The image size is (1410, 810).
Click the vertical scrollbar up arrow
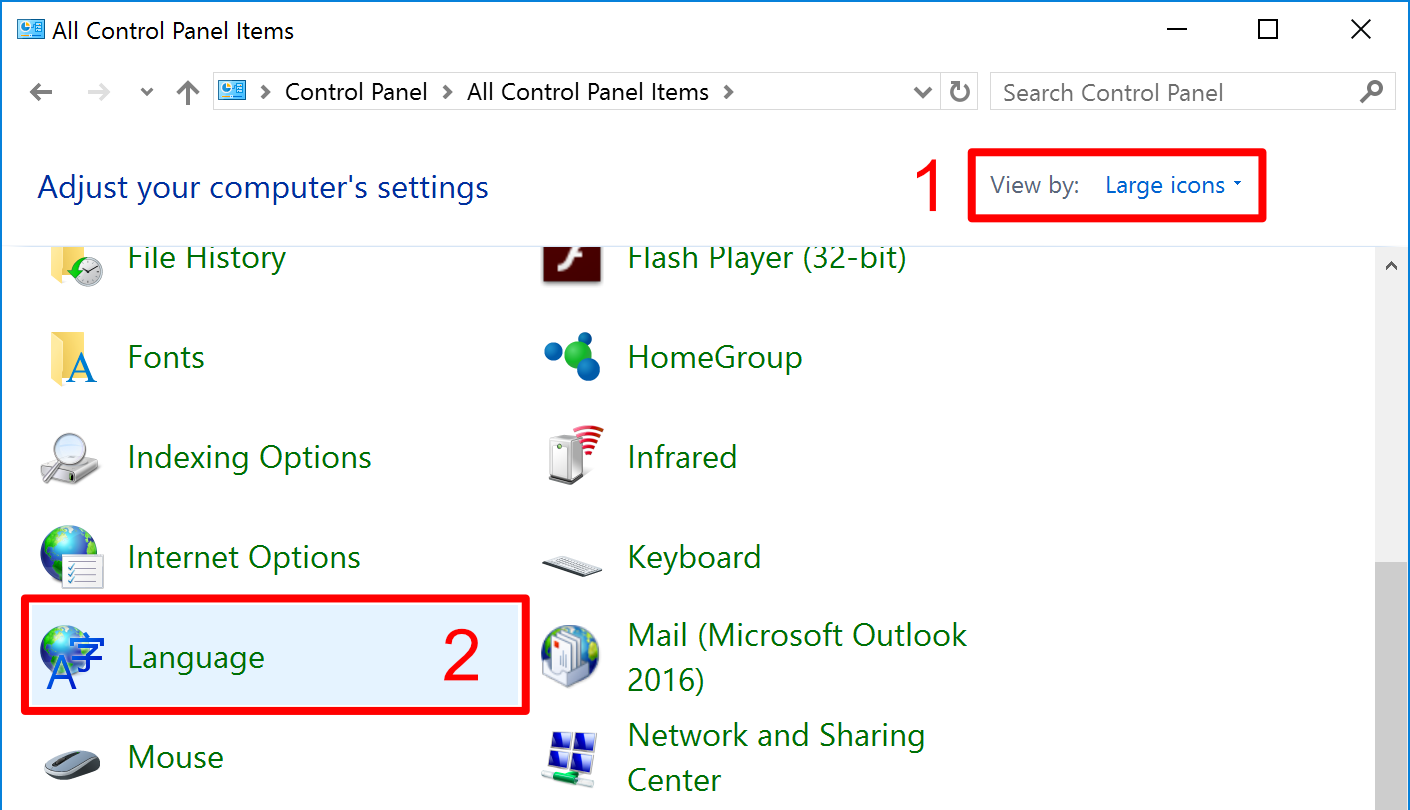pyautogui.click(x=1391, y=266)
